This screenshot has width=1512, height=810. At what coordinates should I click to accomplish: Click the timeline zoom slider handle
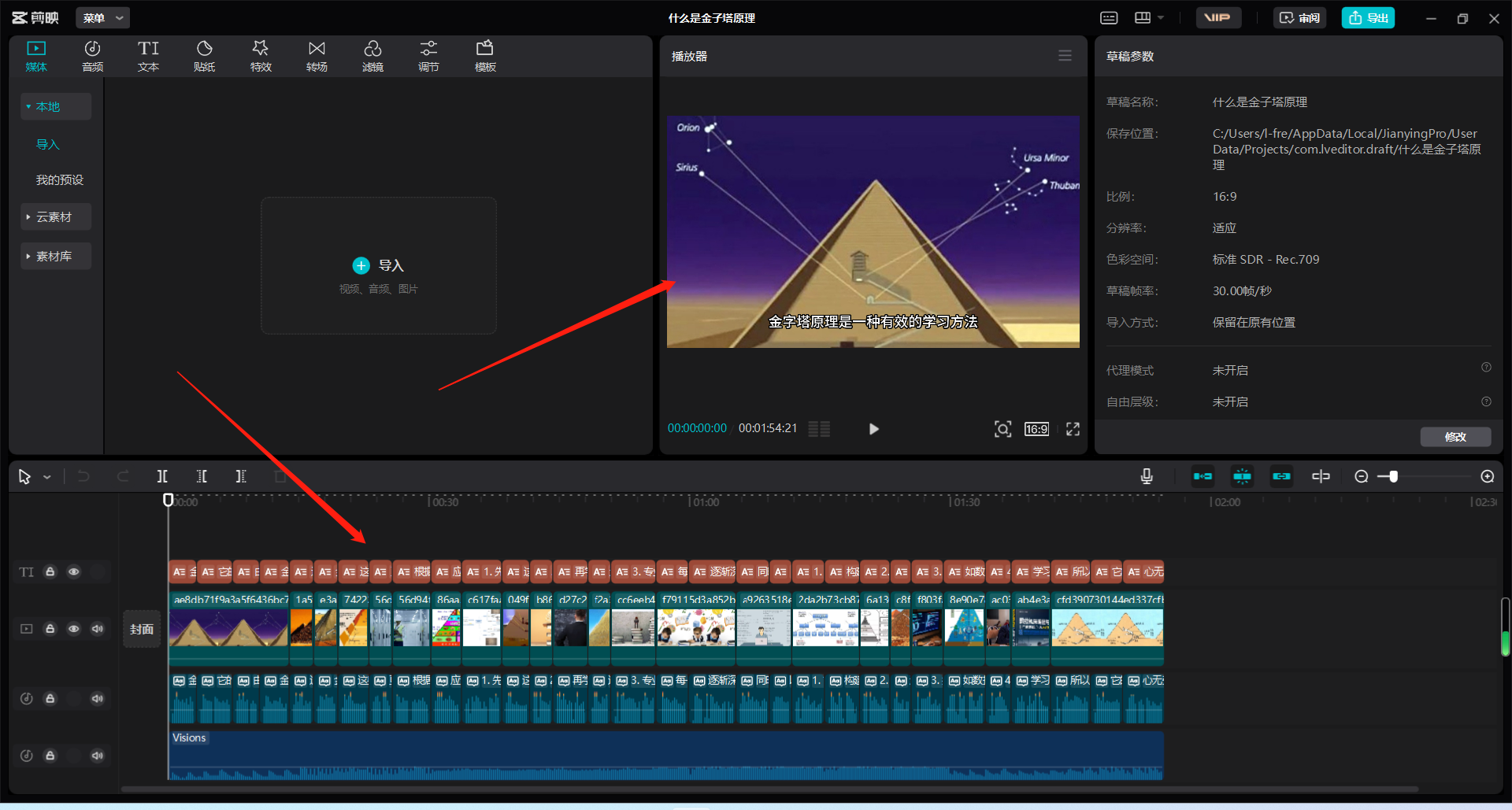coord(1393,476)
